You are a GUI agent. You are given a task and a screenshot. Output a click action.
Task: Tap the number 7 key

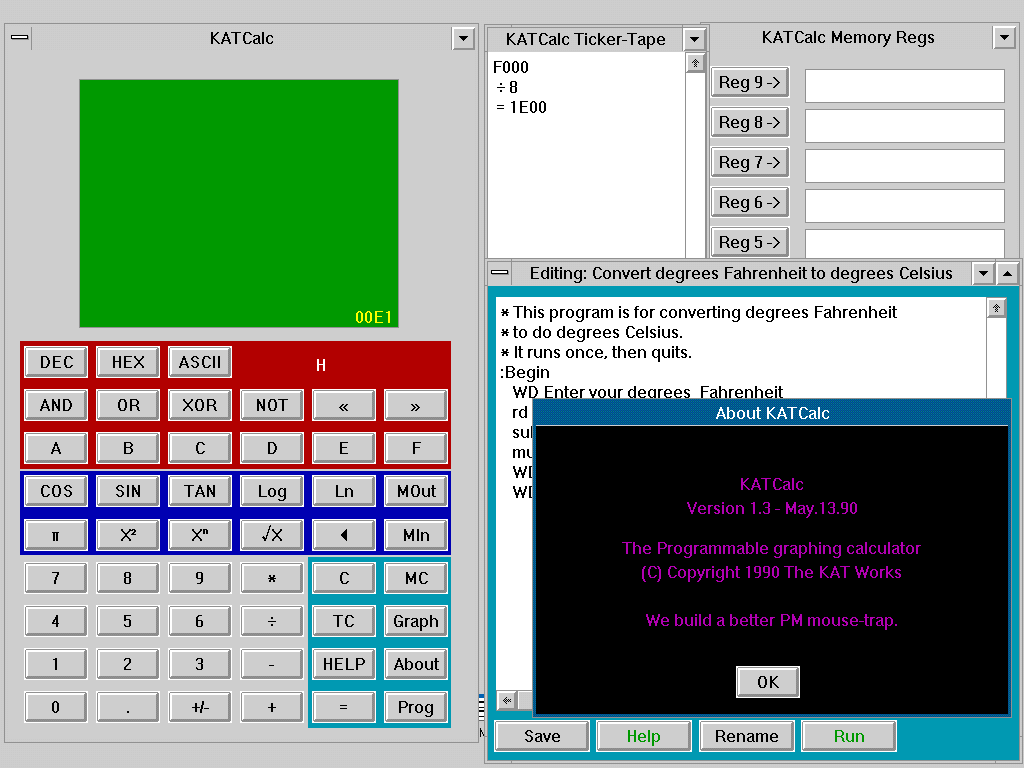click(x=56, y=579)
